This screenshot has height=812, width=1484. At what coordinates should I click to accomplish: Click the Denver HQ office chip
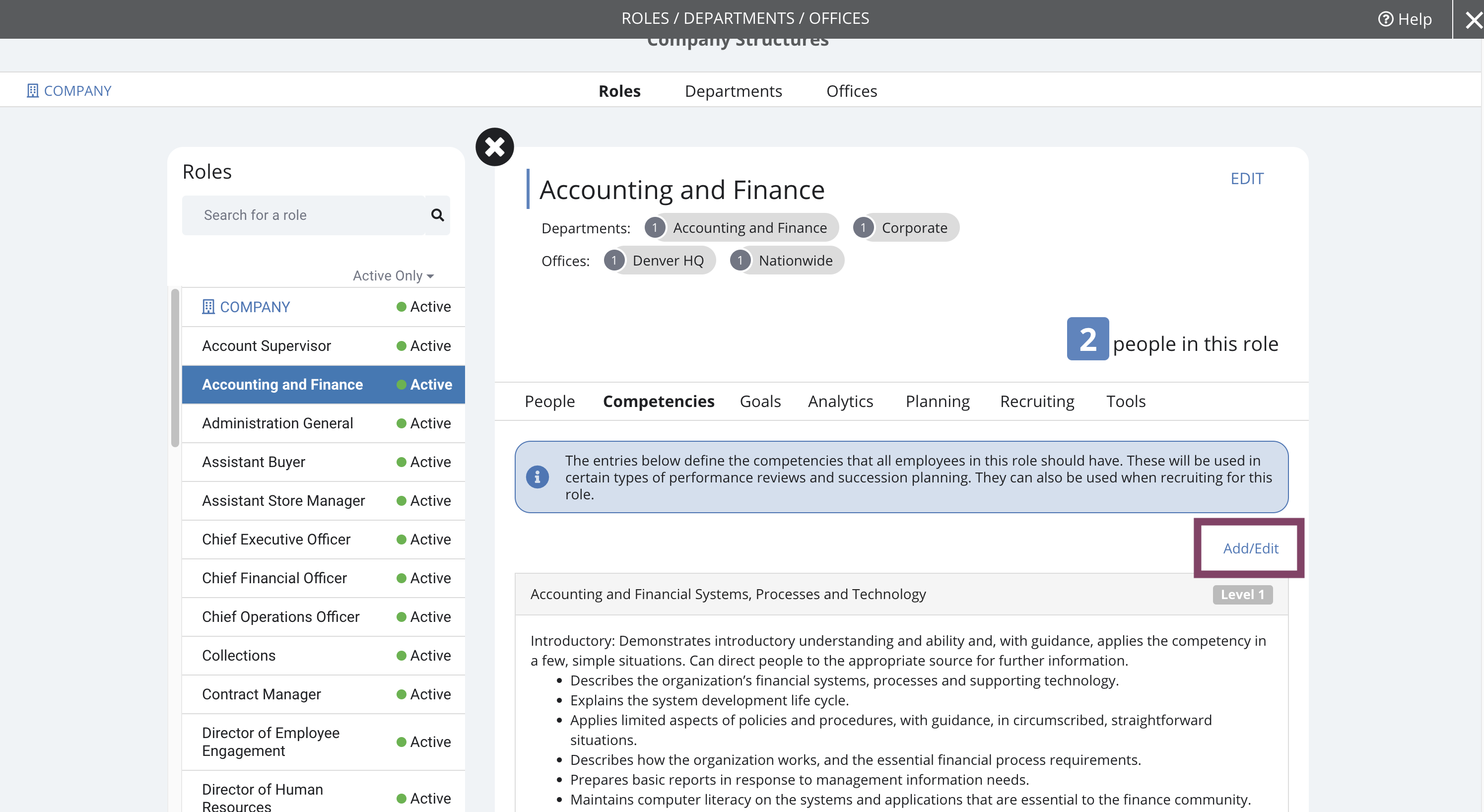click(x=660, y=261)
